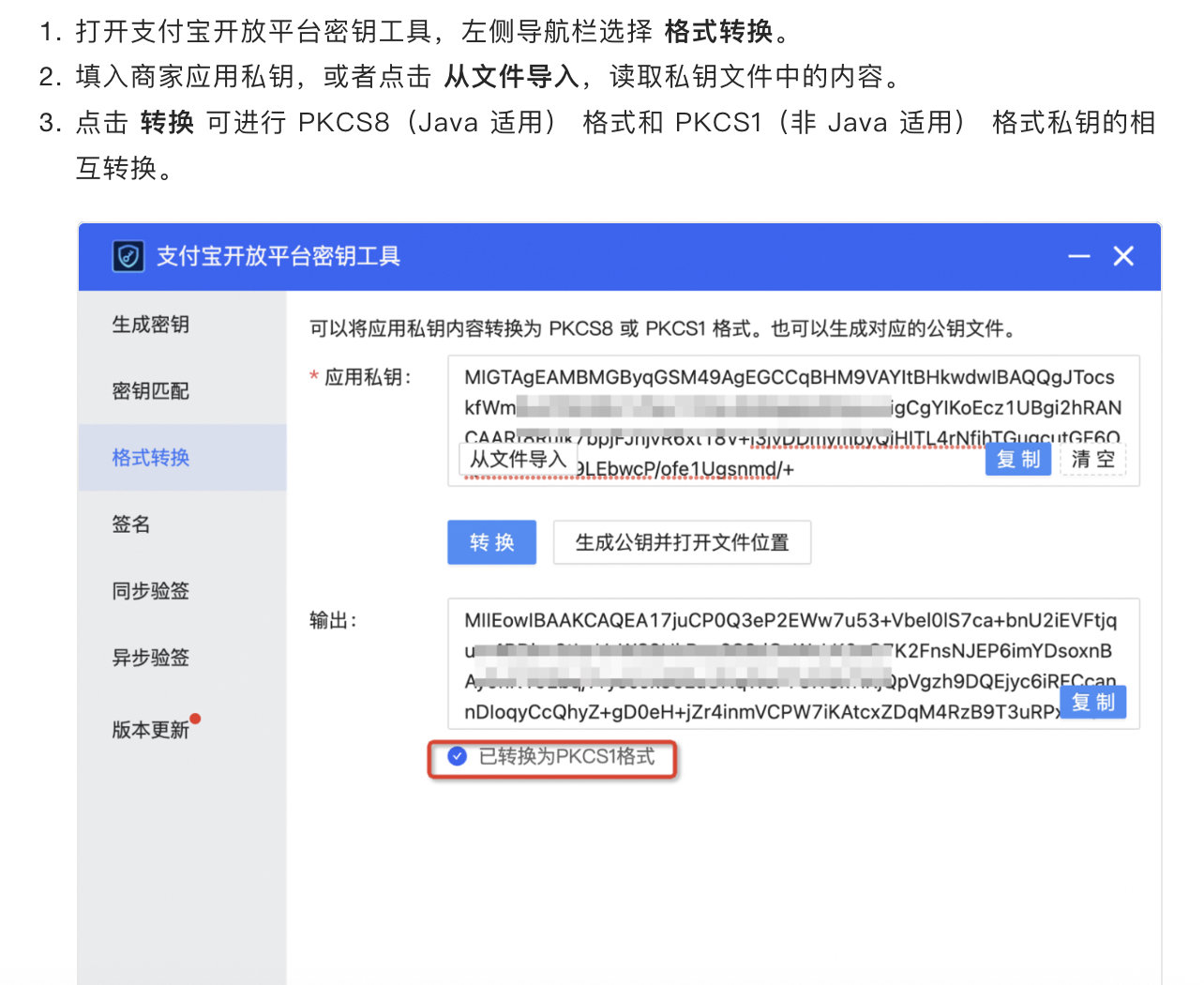Click the blue checkmark beside 已转换为PKCS1格式

point(458,756)
